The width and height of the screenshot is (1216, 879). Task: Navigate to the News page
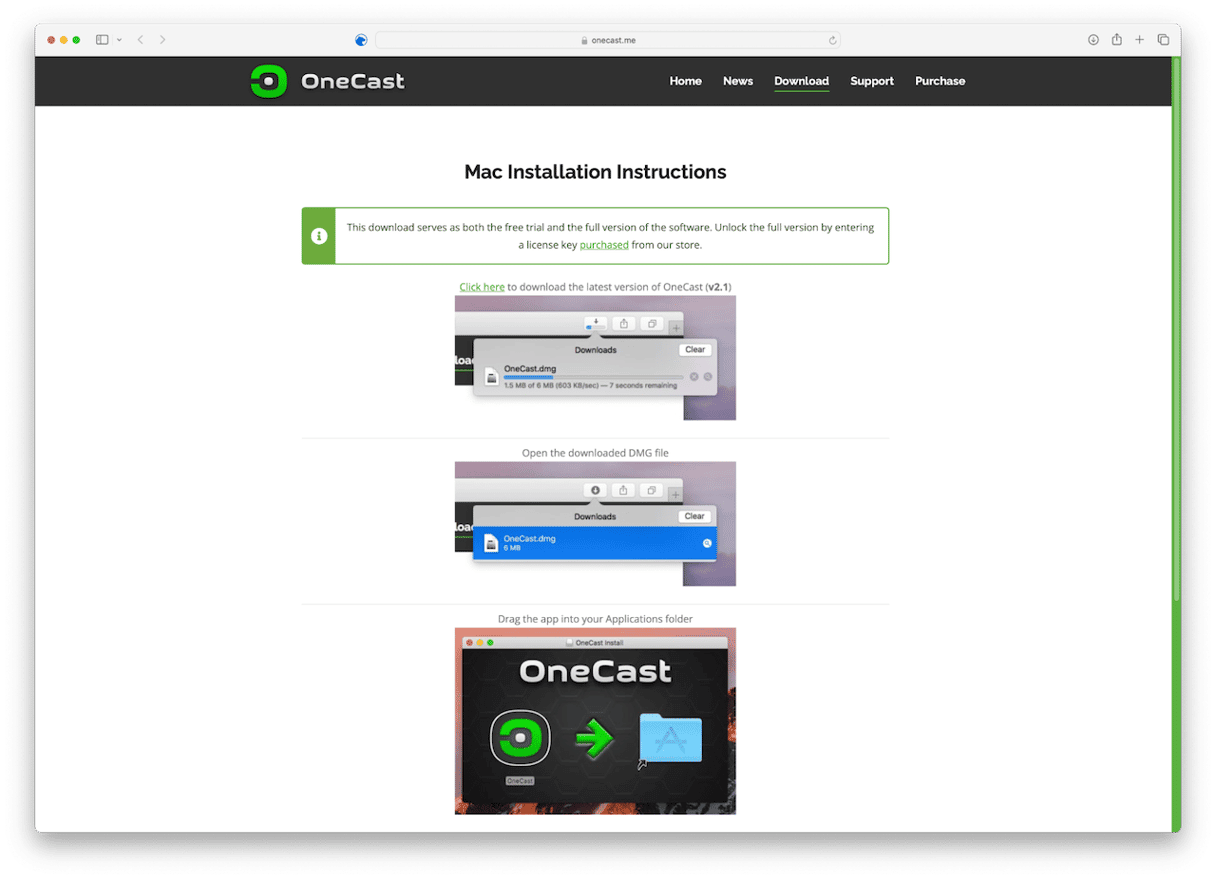[x=738, y=81]
